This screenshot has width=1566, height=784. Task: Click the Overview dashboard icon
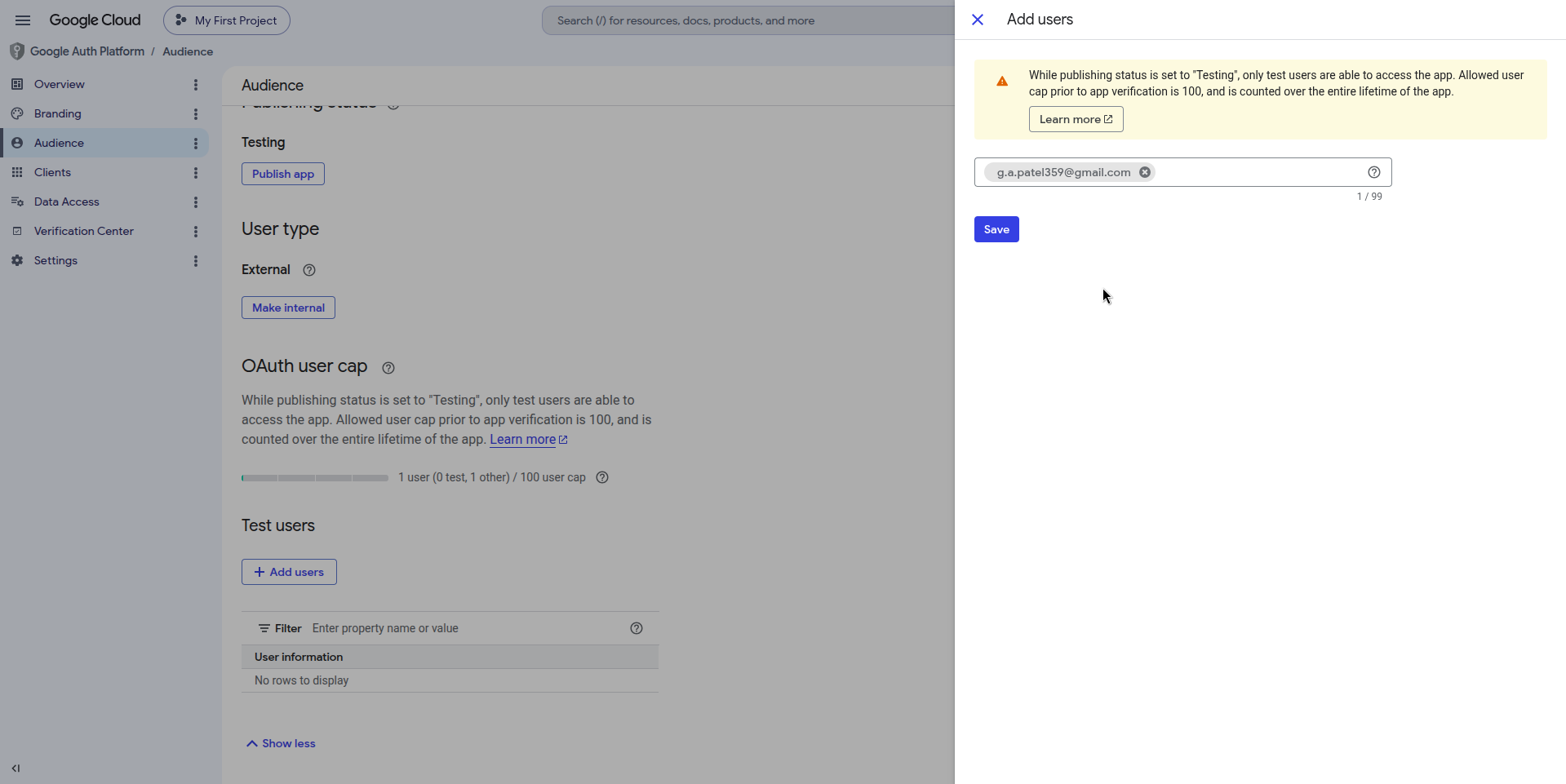pyautogui.click(x=17, y=84)
